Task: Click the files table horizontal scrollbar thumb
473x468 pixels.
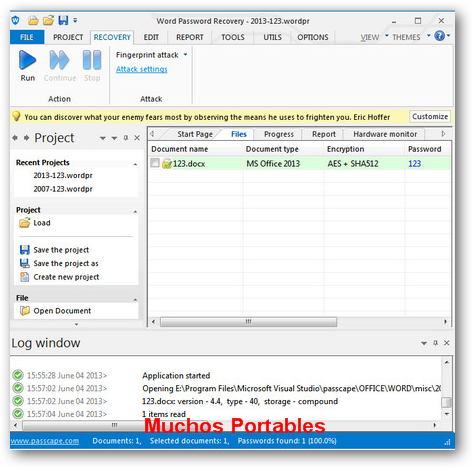Action: click(248, 322)
